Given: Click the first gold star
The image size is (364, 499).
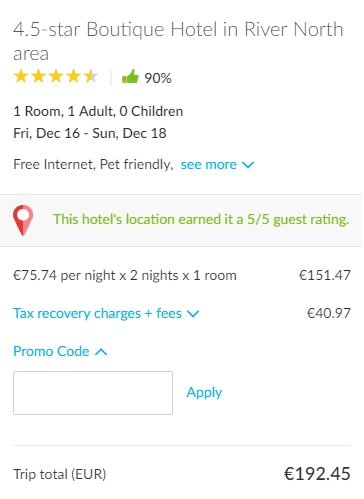Looking at the screenshot, I should click(21, 76).
